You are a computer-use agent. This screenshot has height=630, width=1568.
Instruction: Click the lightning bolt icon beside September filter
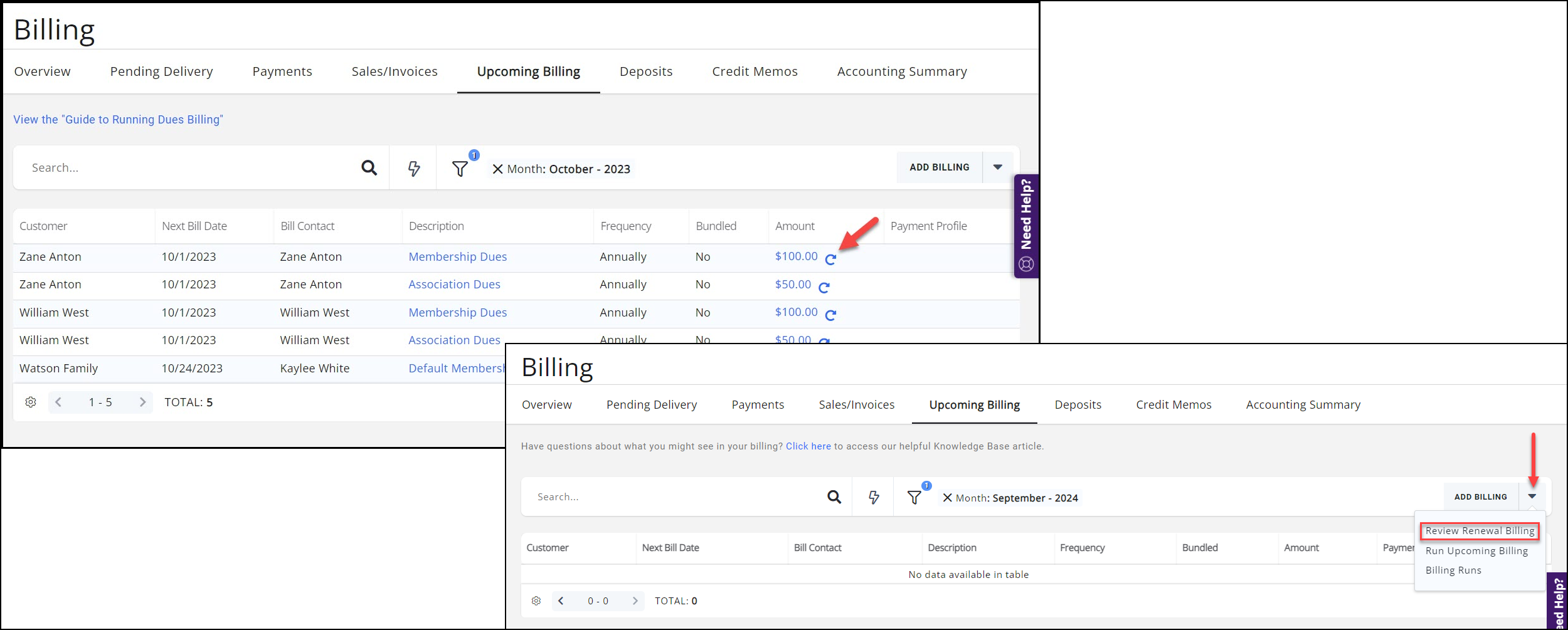(874, 497)
